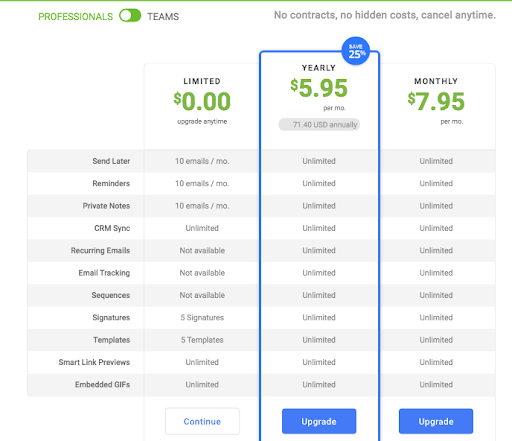Click the Email Tracking feature label
Image resolution: width=512 pixels, height=441 pixels.
pyautogui.click(x=104, y=273)
